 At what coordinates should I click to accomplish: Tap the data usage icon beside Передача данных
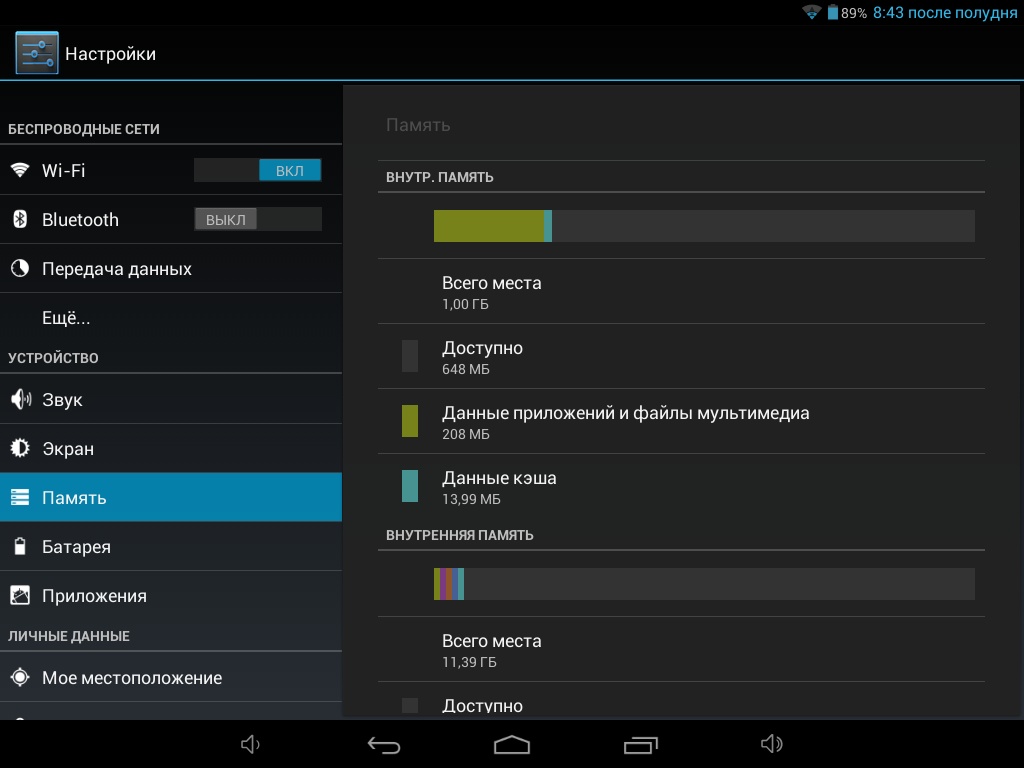(20, 269)
